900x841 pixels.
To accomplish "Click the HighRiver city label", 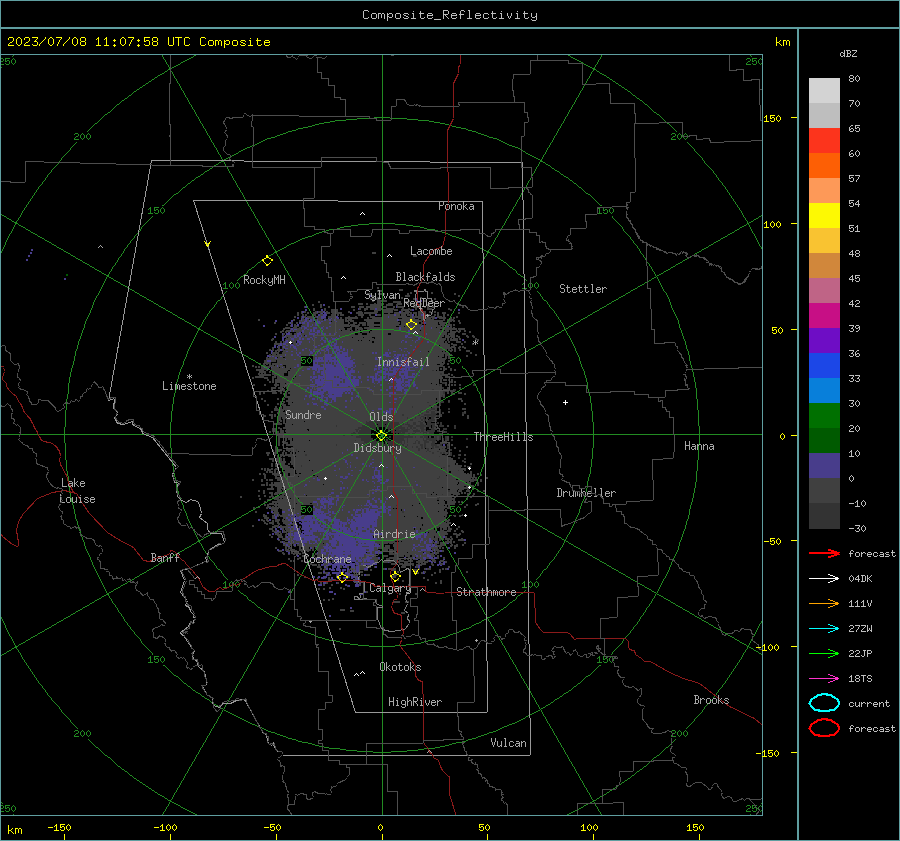I will click(415, 702).
